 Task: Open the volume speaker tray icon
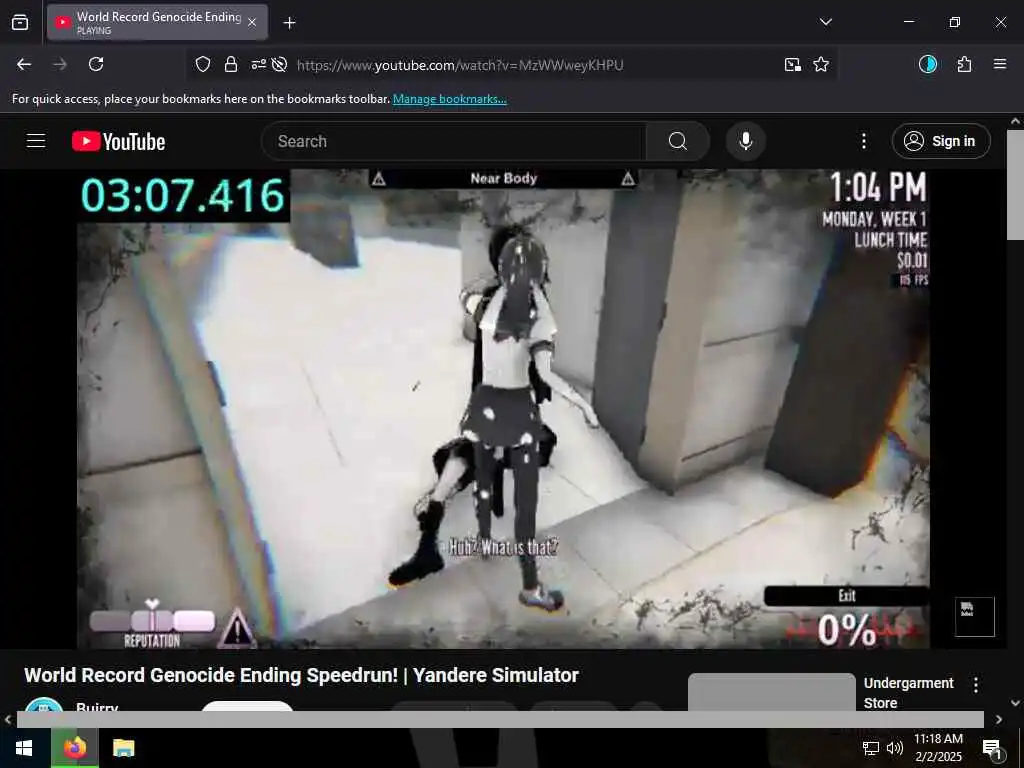point(895,748)
